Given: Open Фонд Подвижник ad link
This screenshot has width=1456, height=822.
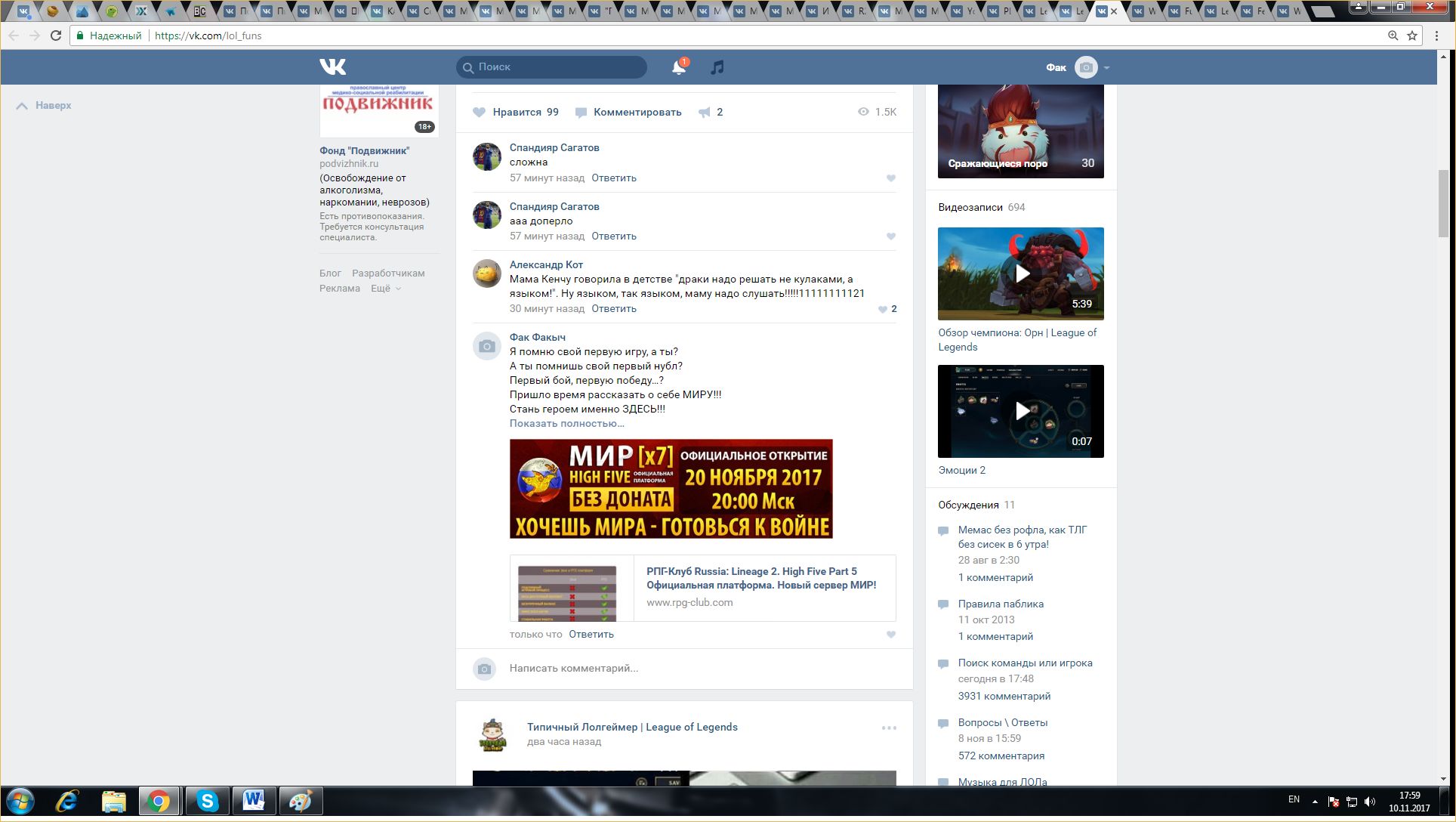Looking at the screenshot, I should click(x=364, y=150).
